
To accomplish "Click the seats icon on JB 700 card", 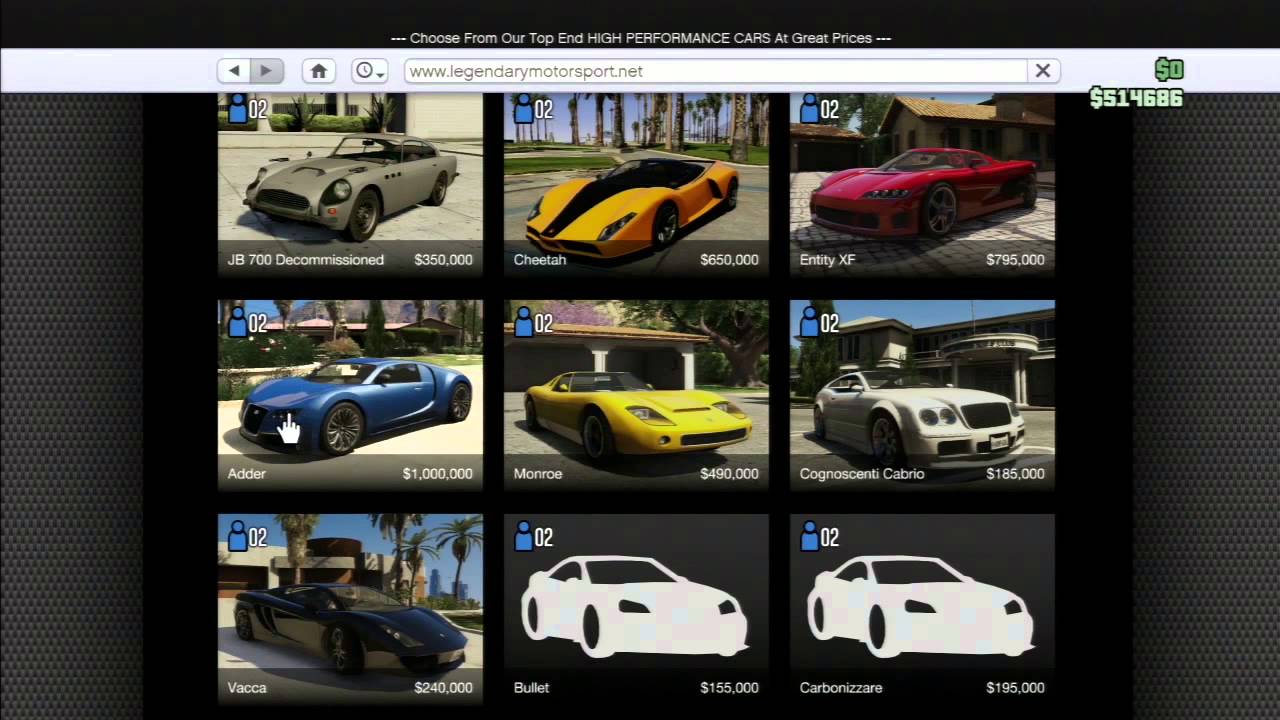I will tap(238, 108).
